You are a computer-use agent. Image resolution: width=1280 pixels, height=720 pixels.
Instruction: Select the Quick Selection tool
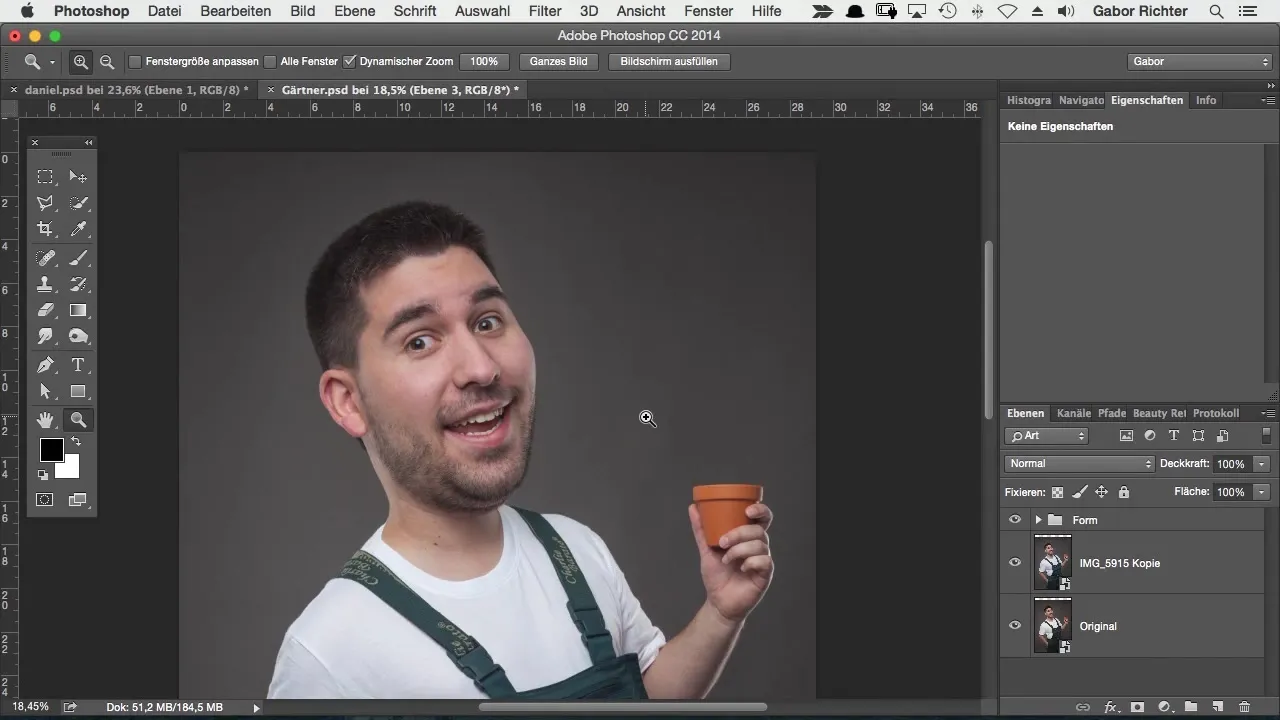click(x=78, y=203)
